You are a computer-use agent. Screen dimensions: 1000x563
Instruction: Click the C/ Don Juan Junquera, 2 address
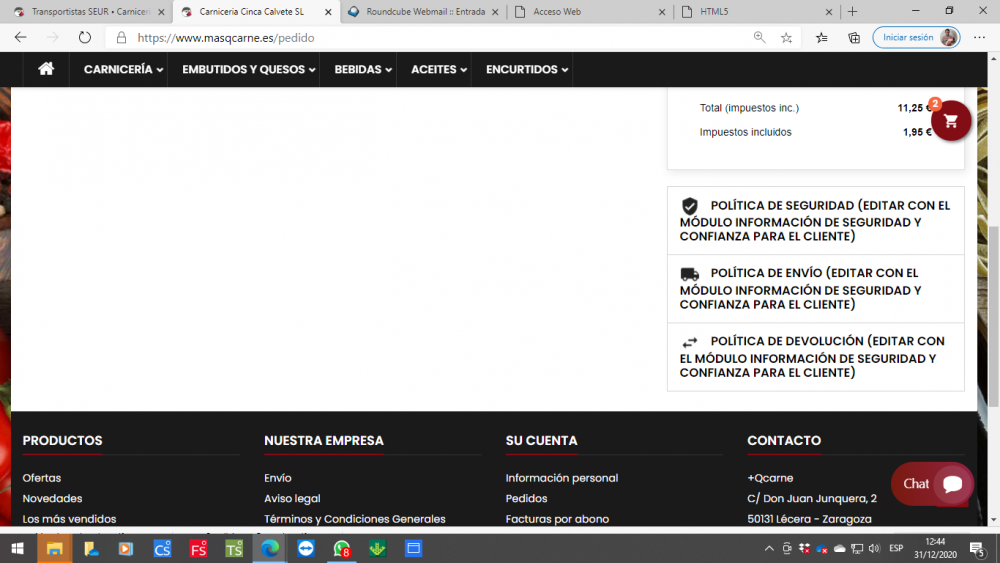pyautogui.click(x=812, y=499)
